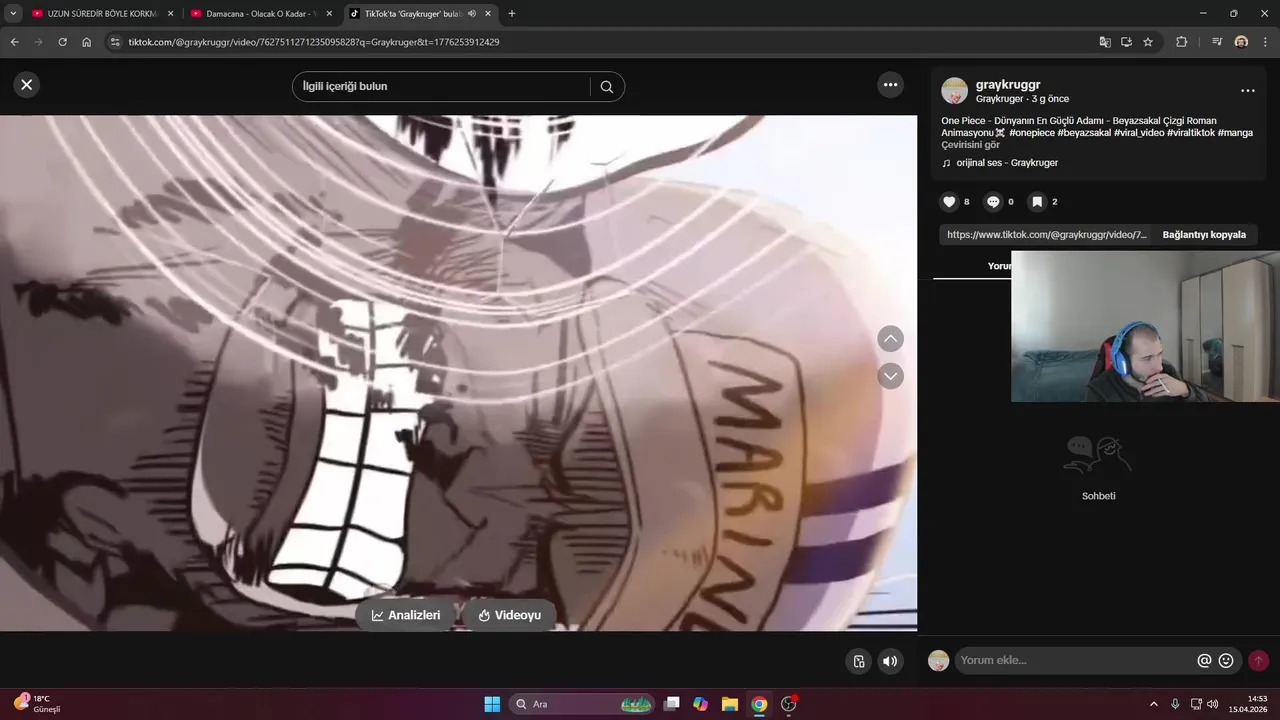Image resolution: width=1280 pixels, height=720 pixels.
Task: Click the #viral_video hashtag
Action: pos(1139,133)
